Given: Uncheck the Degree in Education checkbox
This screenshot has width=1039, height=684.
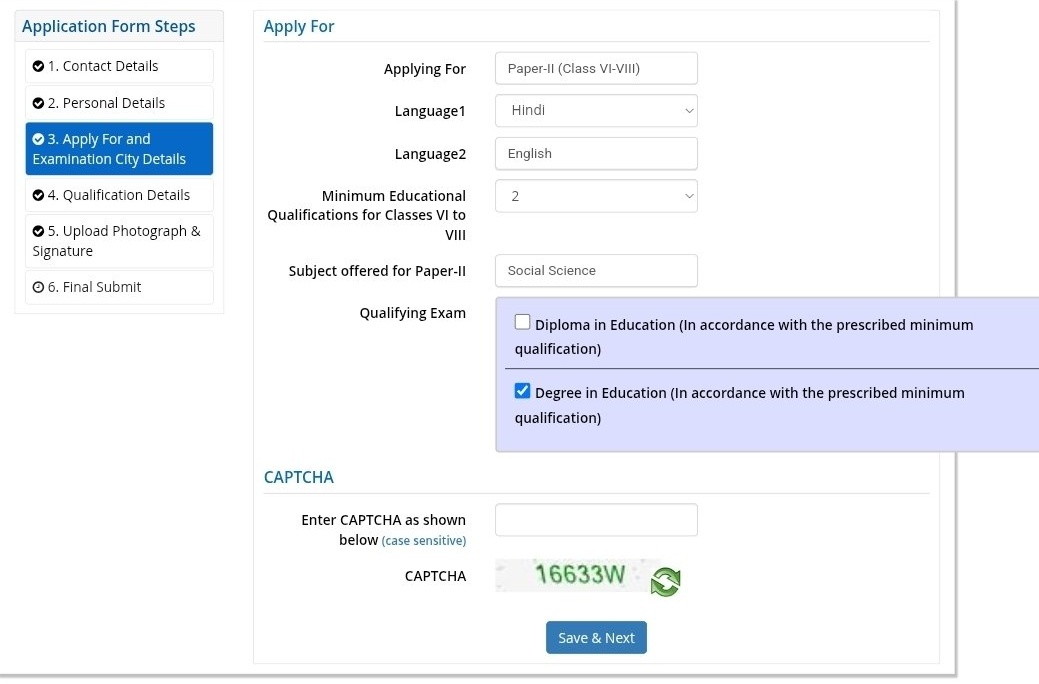Looking at the screenshot, I should [522, 391].
